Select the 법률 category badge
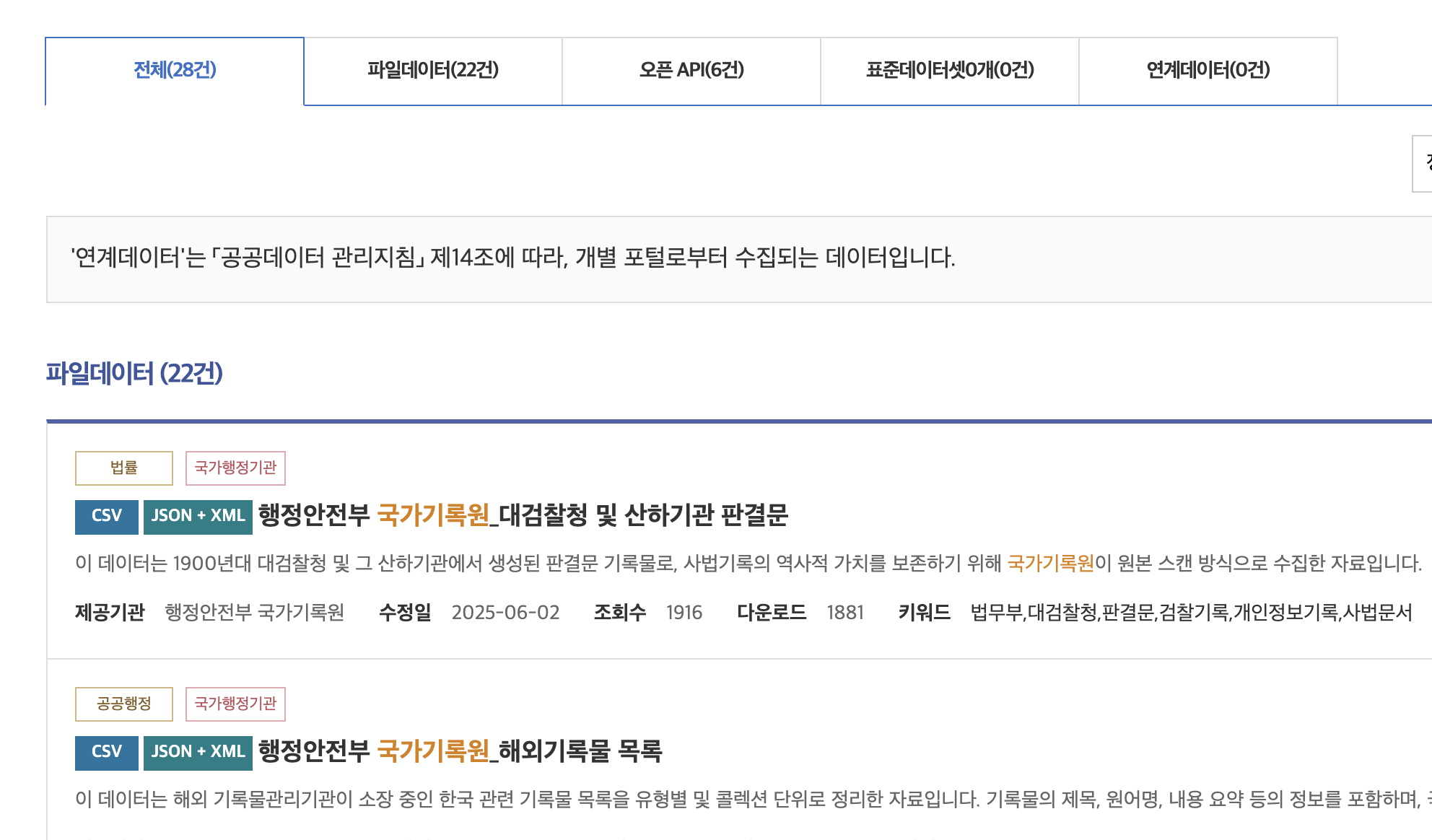The image size is (1432, 840). click(123, 468)
